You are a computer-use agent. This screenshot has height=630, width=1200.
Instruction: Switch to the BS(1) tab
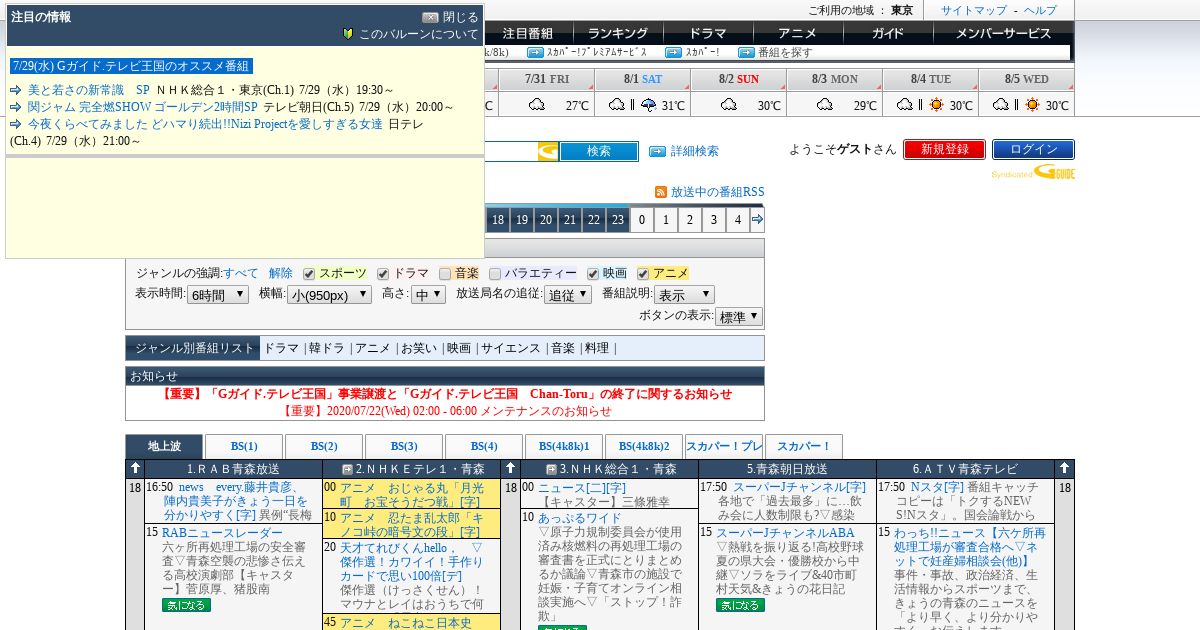pos(244,447)
